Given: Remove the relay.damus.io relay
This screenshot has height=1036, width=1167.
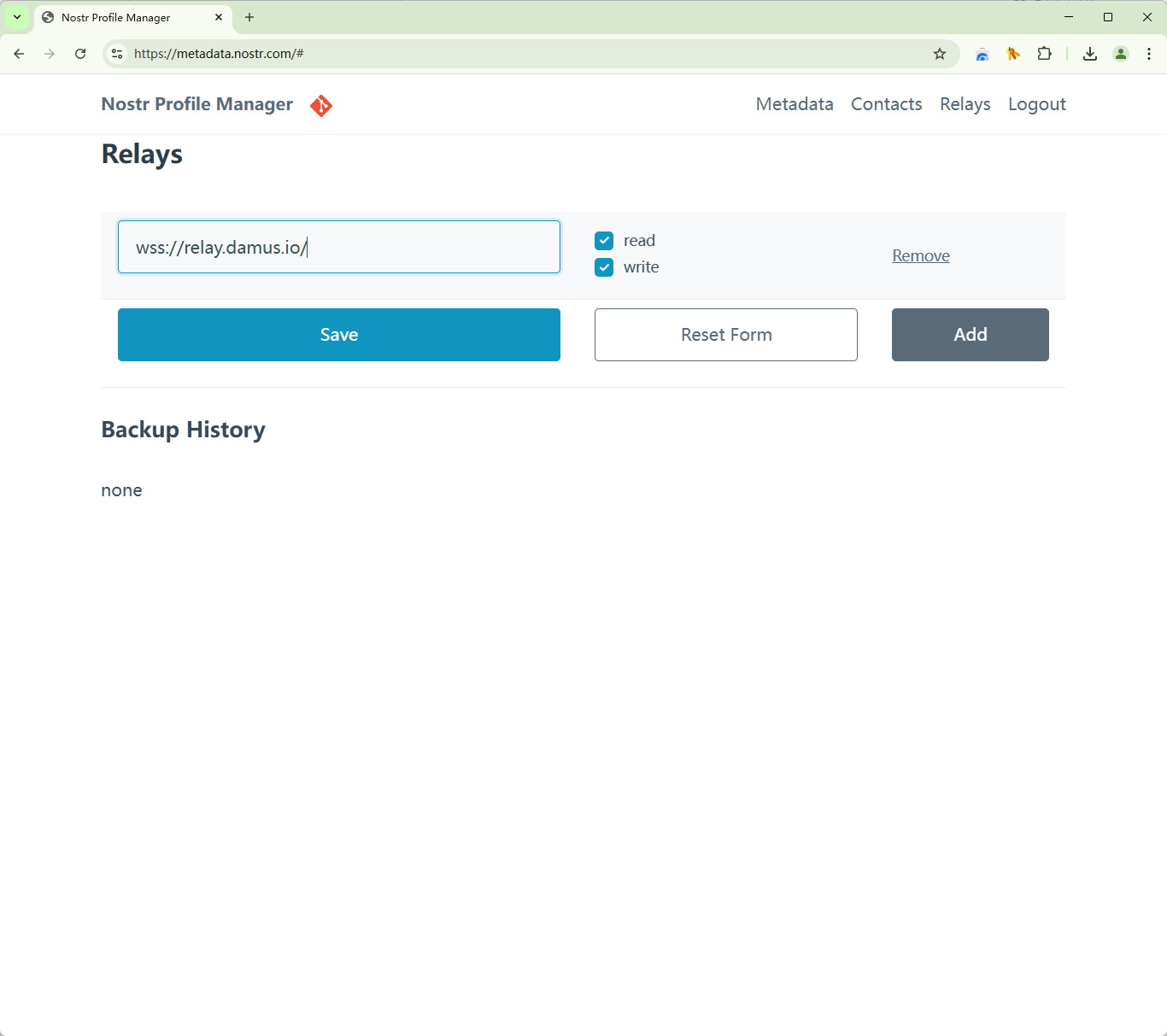Looking at the screenshot, I should (x=920, y=255).
